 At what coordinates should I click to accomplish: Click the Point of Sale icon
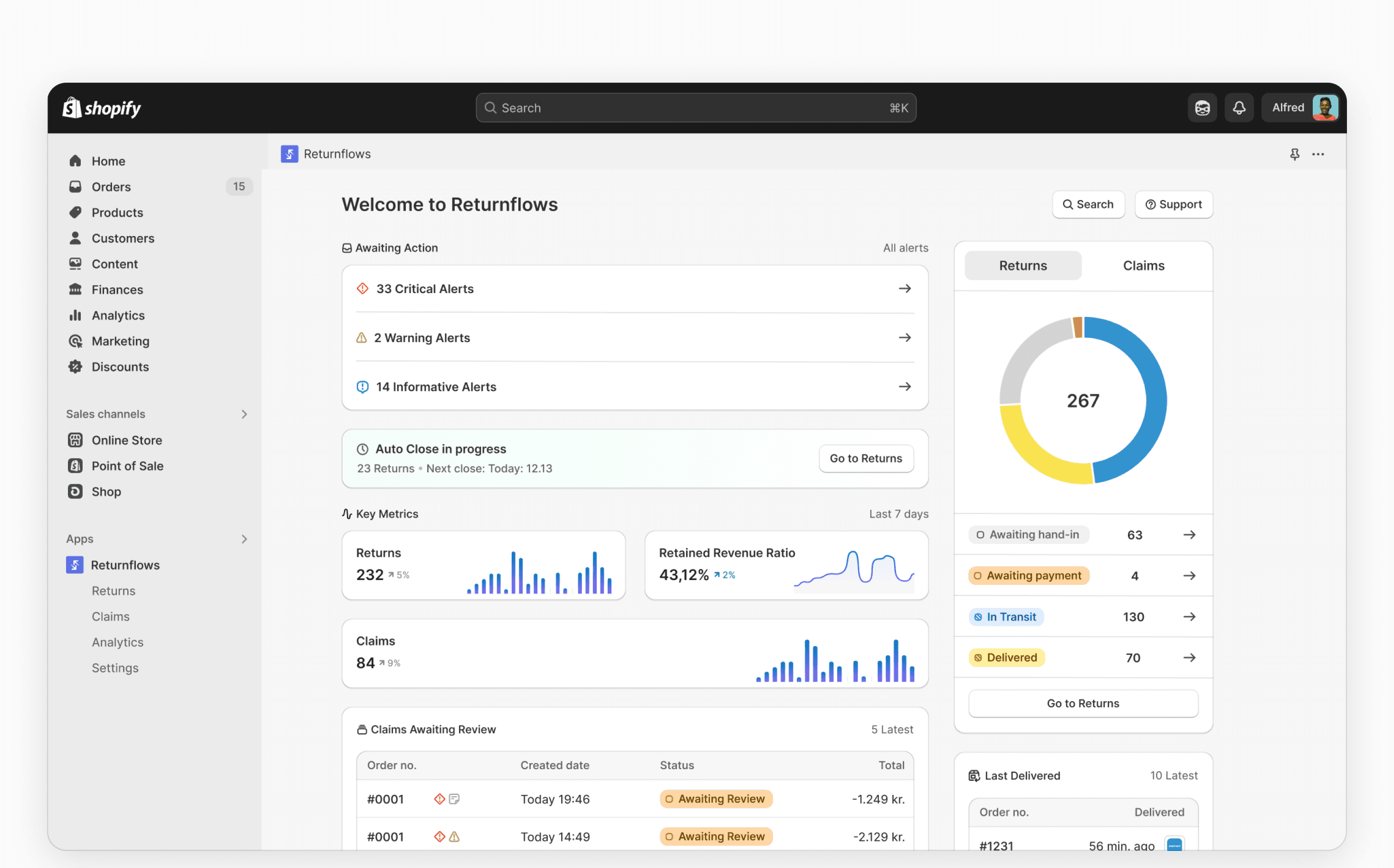(x=75, y=466)
